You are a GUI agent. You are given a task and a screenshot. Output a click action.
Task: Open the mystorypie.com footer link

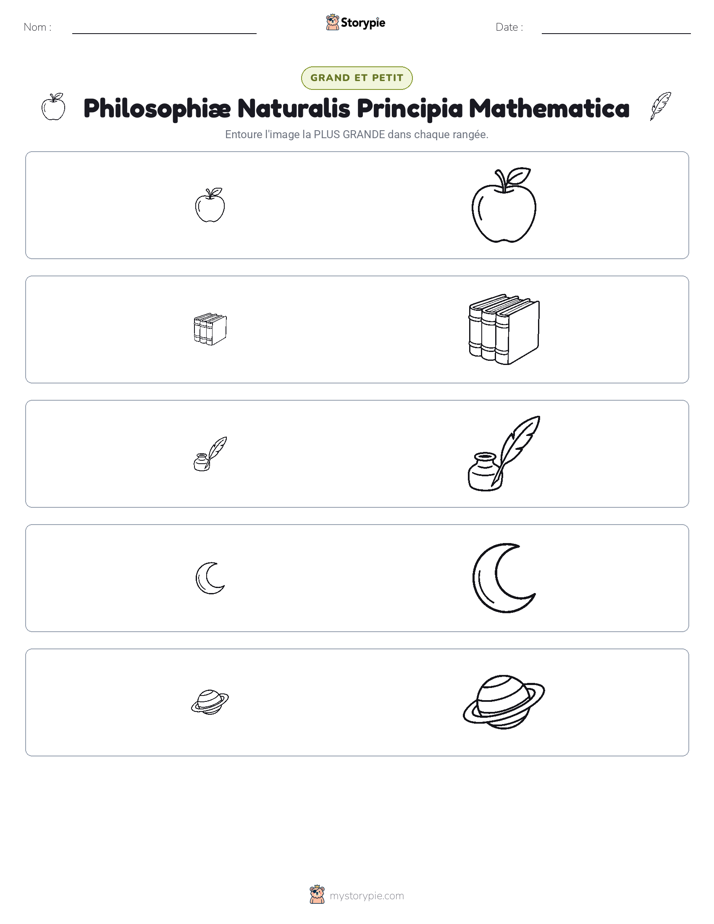coord(366,896)
